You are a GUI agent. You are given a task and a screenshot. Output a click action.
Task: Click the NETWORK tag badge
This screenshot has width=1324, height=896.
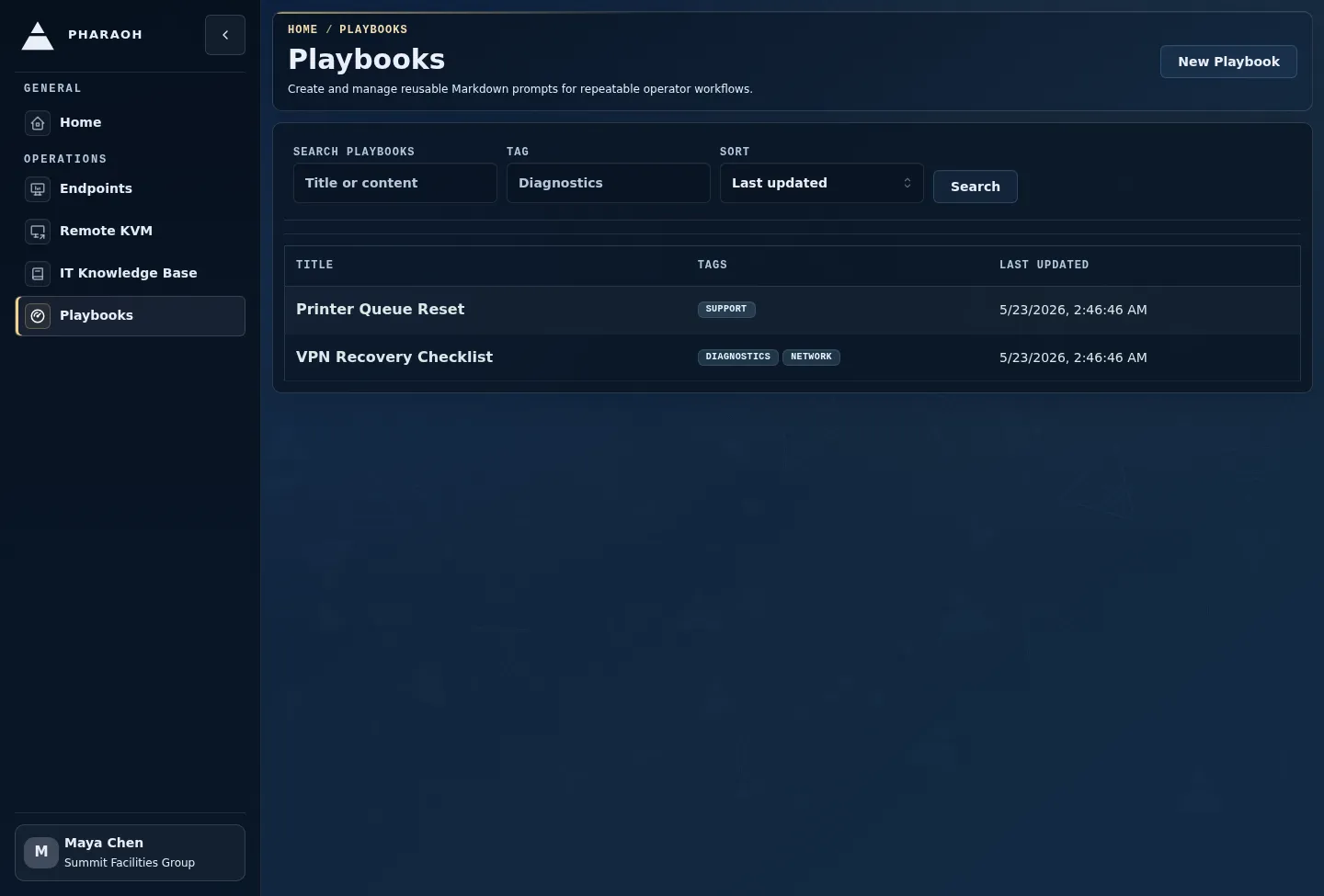coord(811,357)
